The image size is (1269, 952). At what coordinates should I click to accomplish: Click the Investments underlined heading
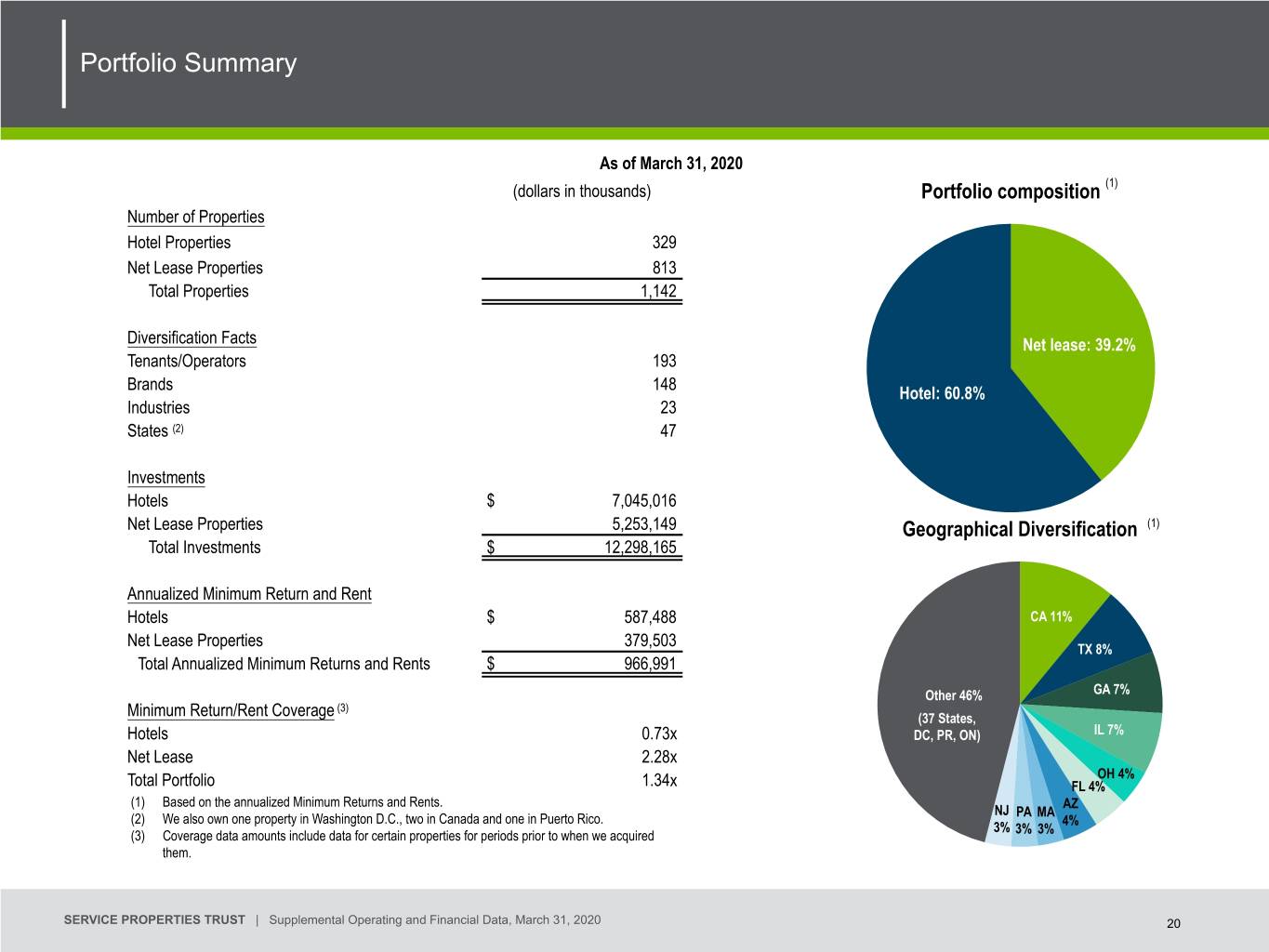(x=165, y=477)
